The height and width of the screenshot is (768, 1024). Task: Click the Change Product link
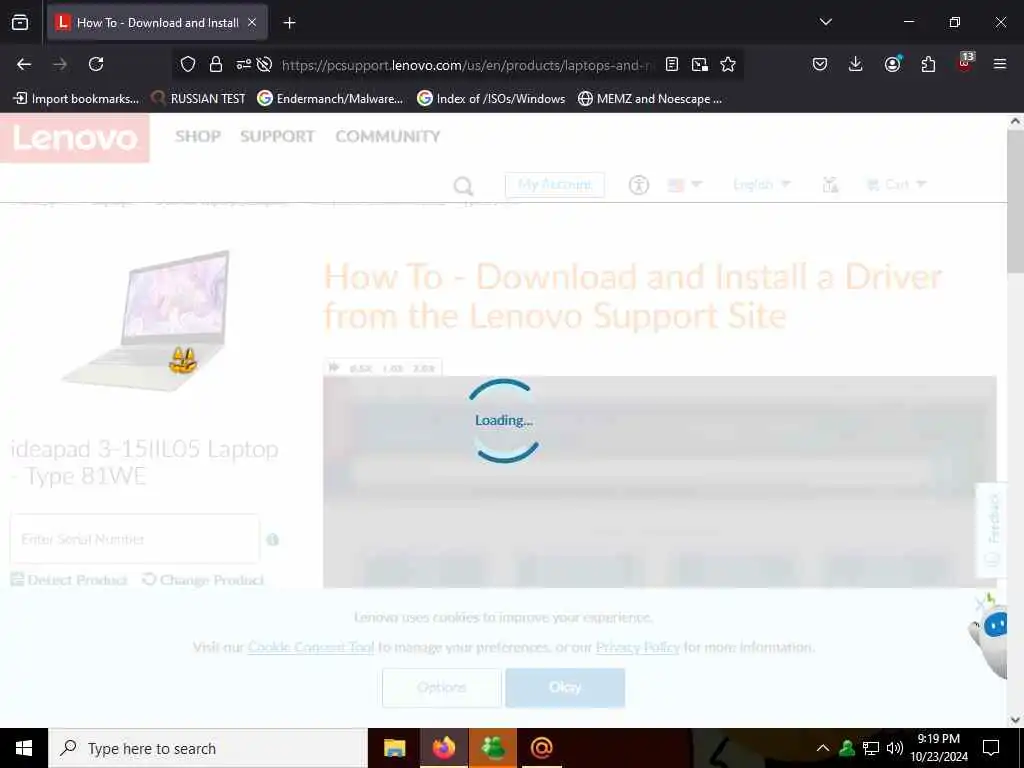[203, 580]
